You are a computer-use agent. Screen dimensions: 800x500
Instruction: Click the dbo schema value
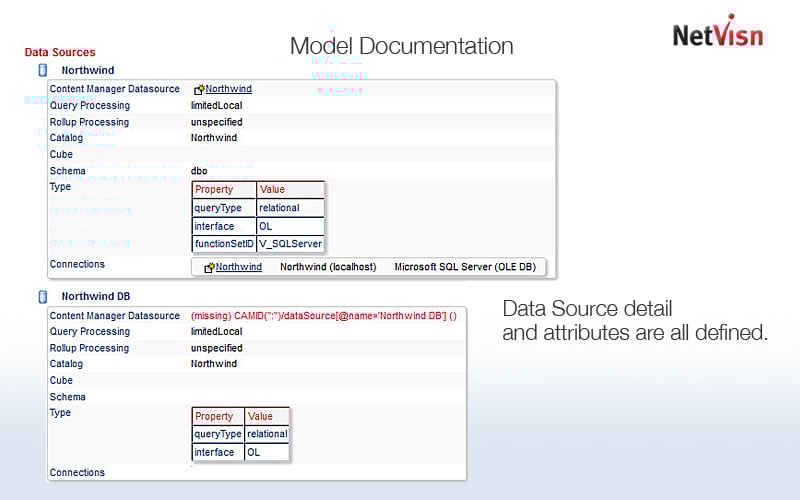pos(199,171)
